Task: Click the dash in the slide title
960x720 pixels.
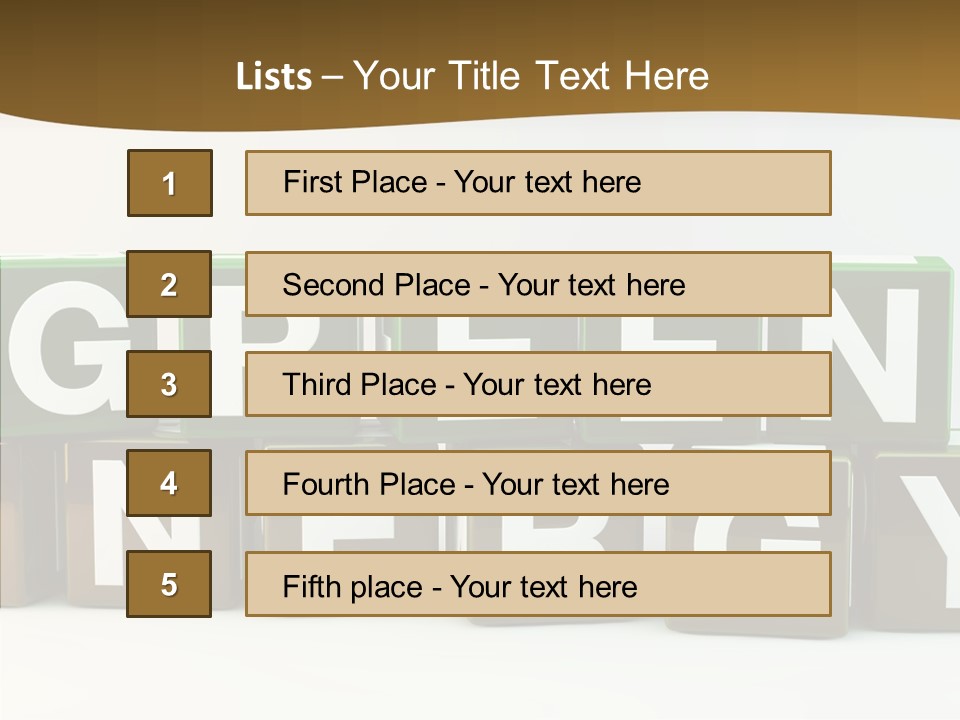Action: (332, 77)
